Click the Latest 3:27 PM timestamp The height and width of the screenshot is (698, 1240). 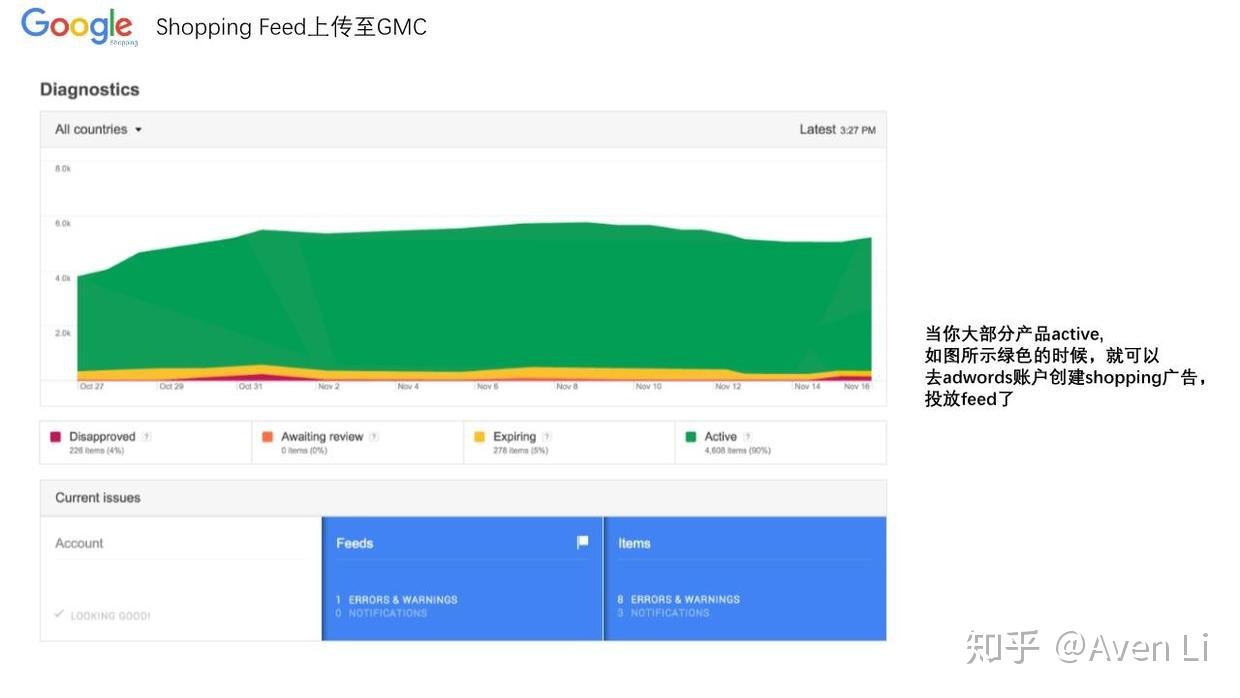coord(837,129)
